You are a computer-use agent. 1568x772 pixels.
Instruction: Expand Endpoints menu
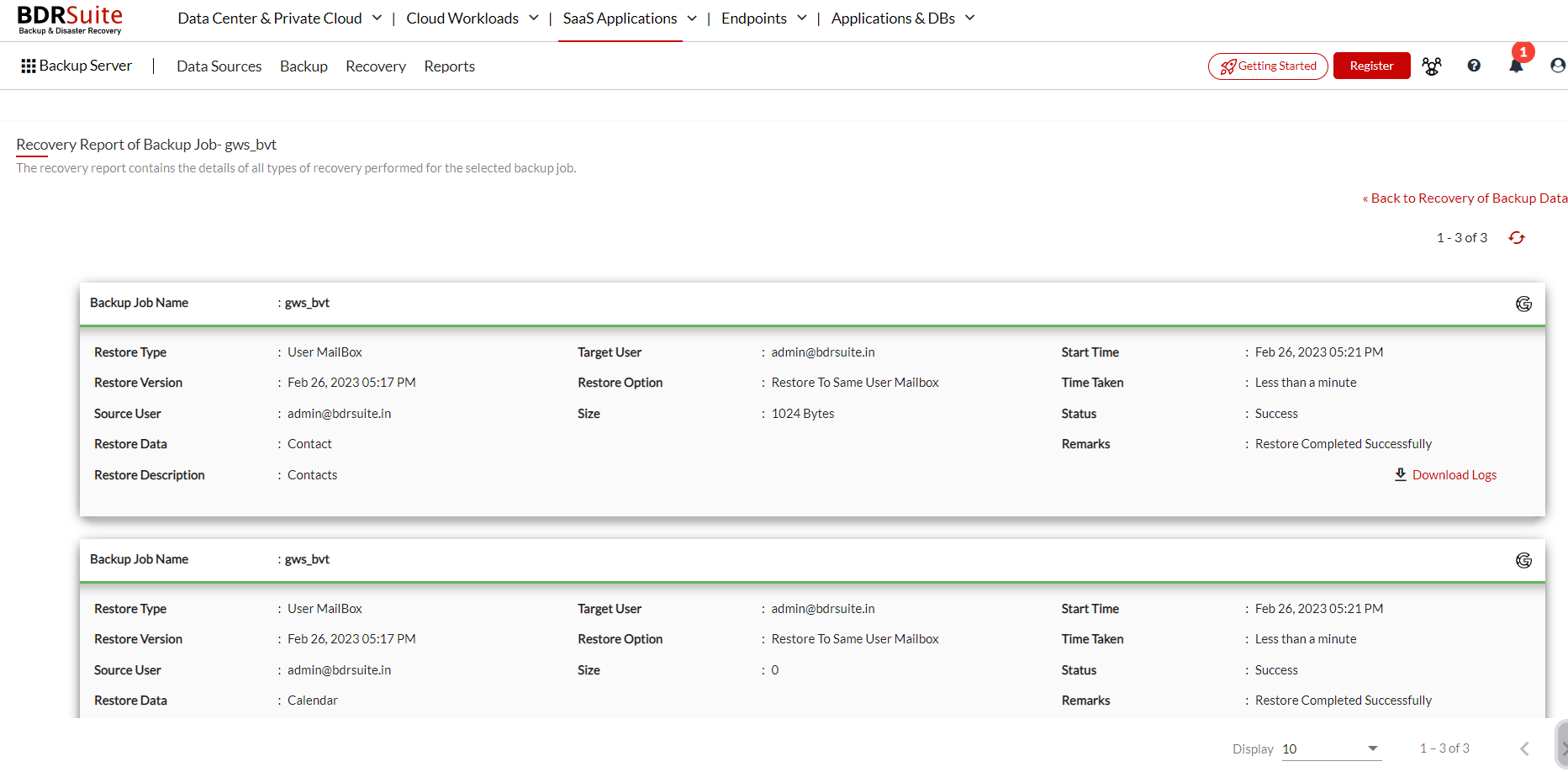764,19
